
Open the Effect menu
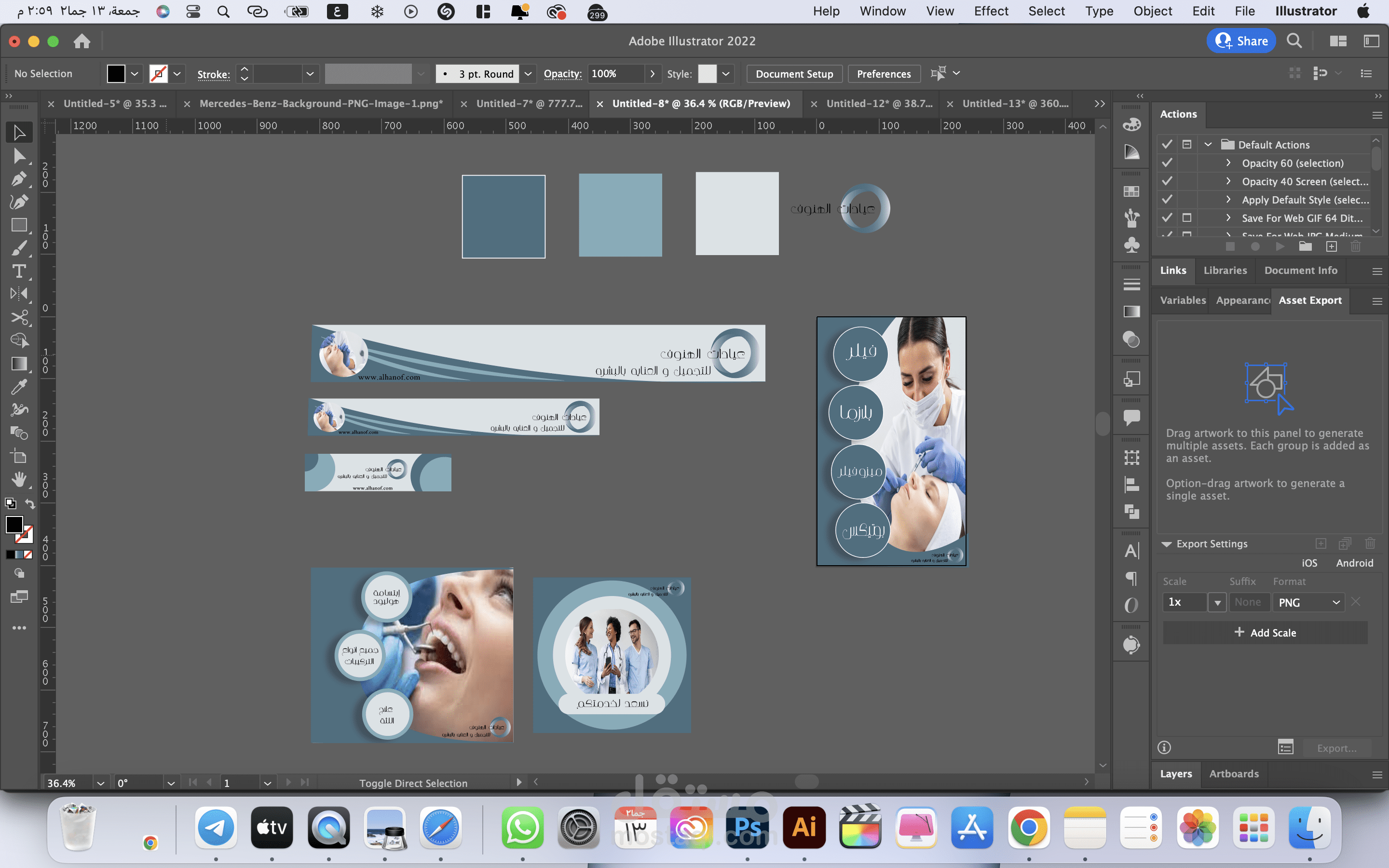991,11
